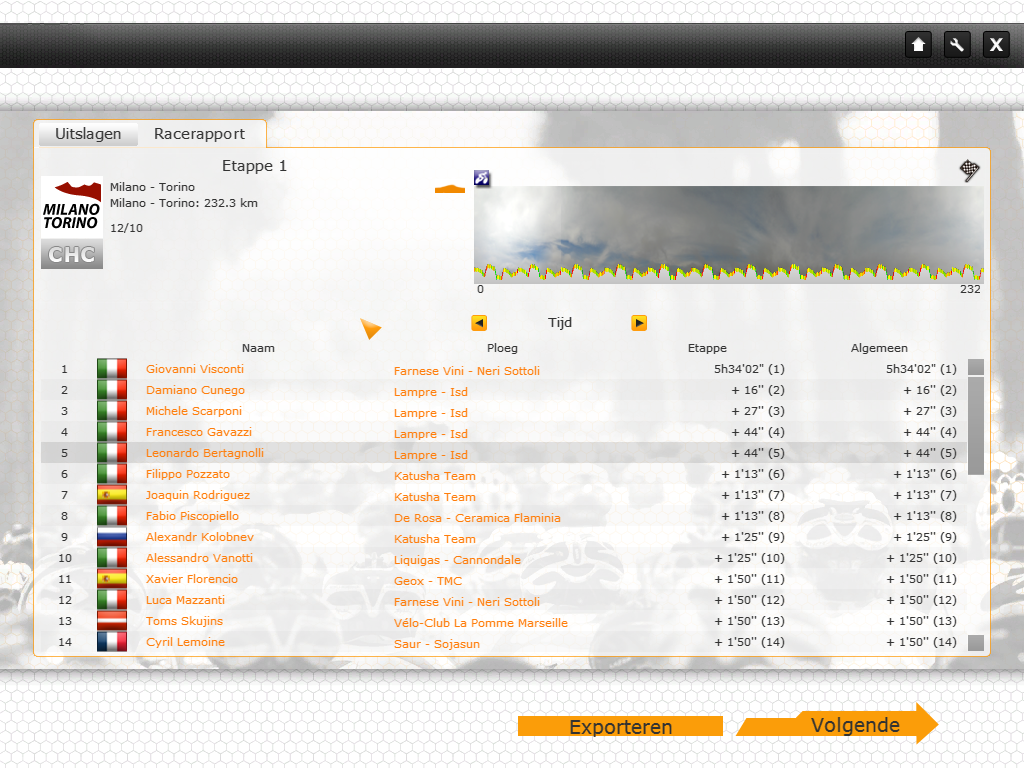Click the CHC race class badge
This screenshot has height=768, width=1024.
[72, 255]
